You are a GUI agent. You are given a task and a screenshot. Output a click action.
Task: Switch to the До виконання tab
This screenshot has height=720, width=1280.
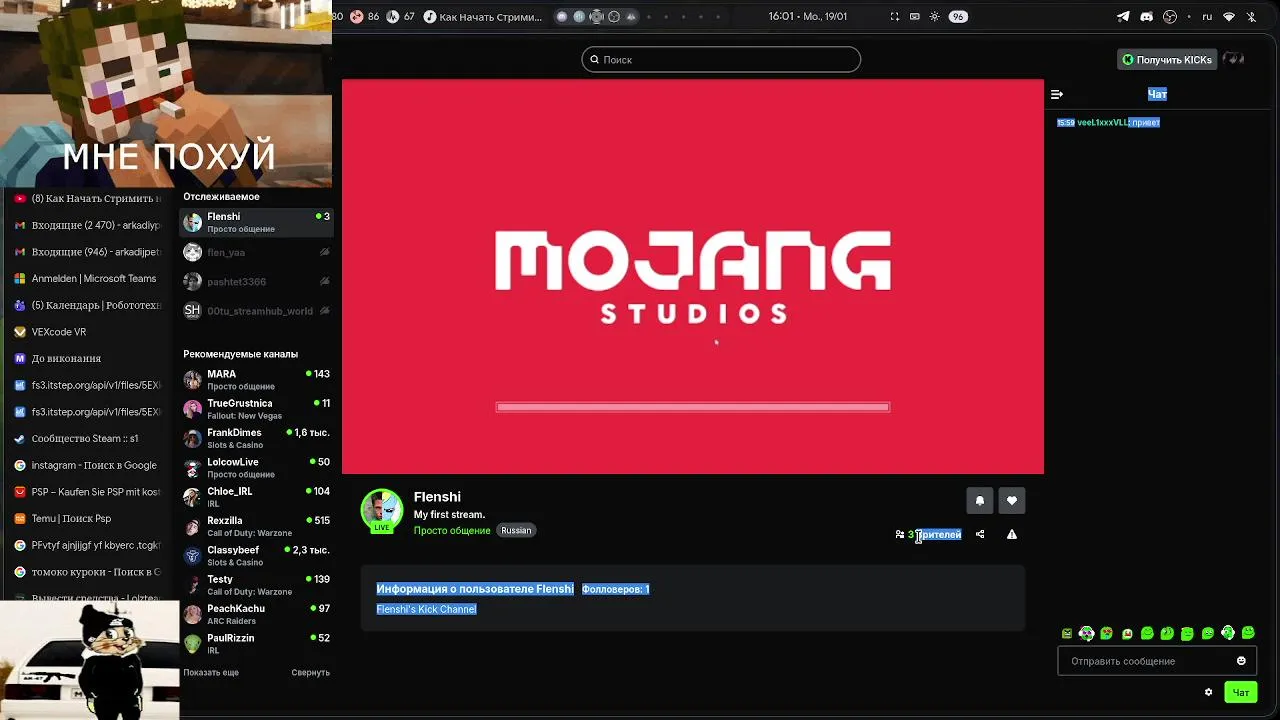pyautogui.click(x=88, y=358)
